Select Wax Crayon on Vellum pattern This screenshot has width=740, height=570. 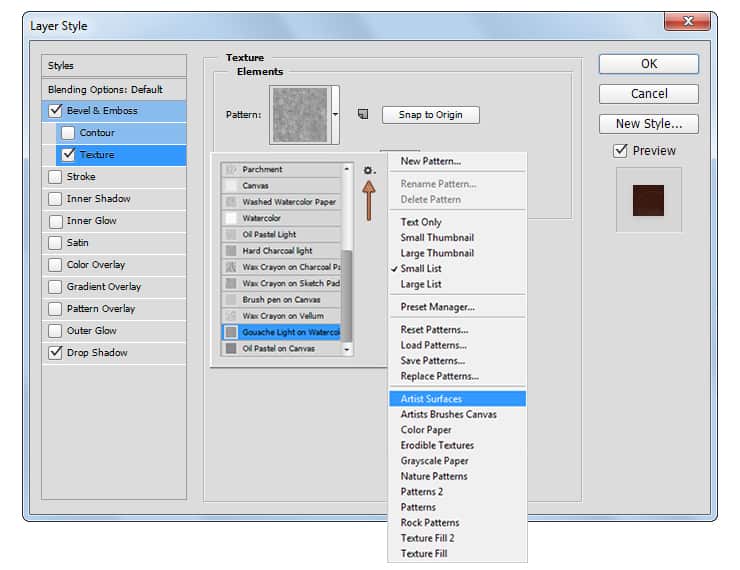point(281,316)
